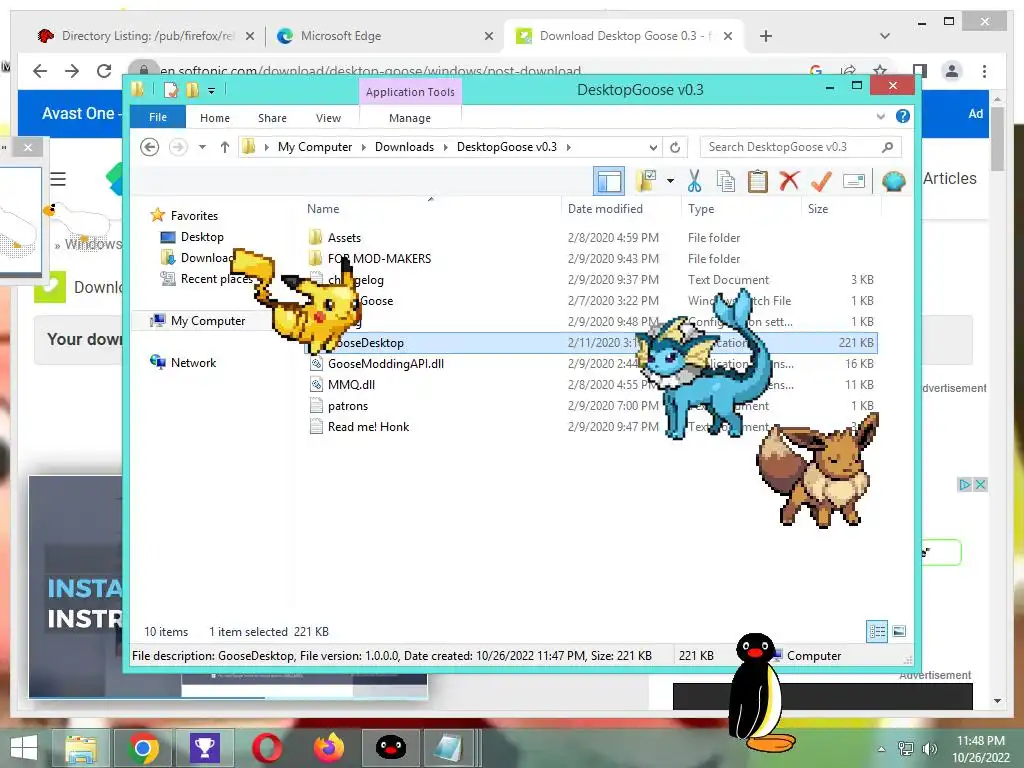
Task: Open Chrome tab search dropdown chevron
Action: (885, 36)
